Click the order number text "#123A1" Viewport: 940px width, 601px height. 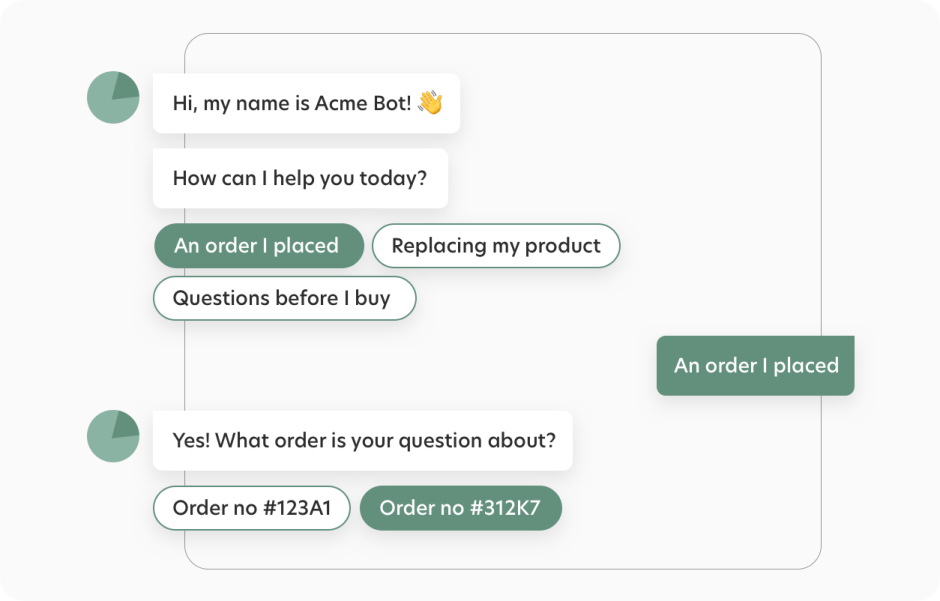tap(296, 508)
